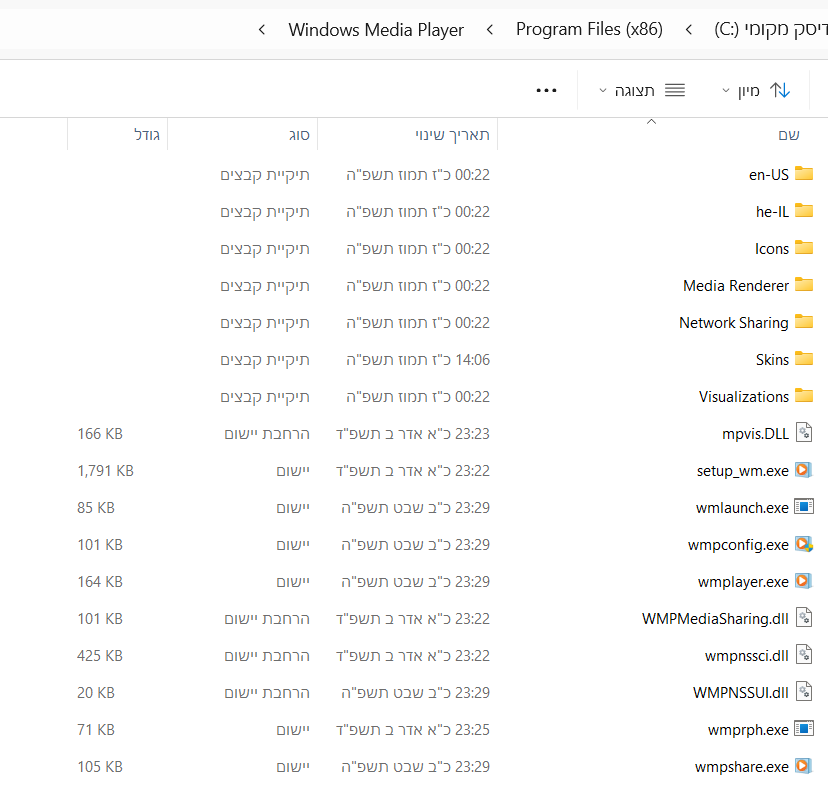This screenshot has height=793, width=828.
Task: Select the wmplayer.exe file name
Action: coord(743,581)
